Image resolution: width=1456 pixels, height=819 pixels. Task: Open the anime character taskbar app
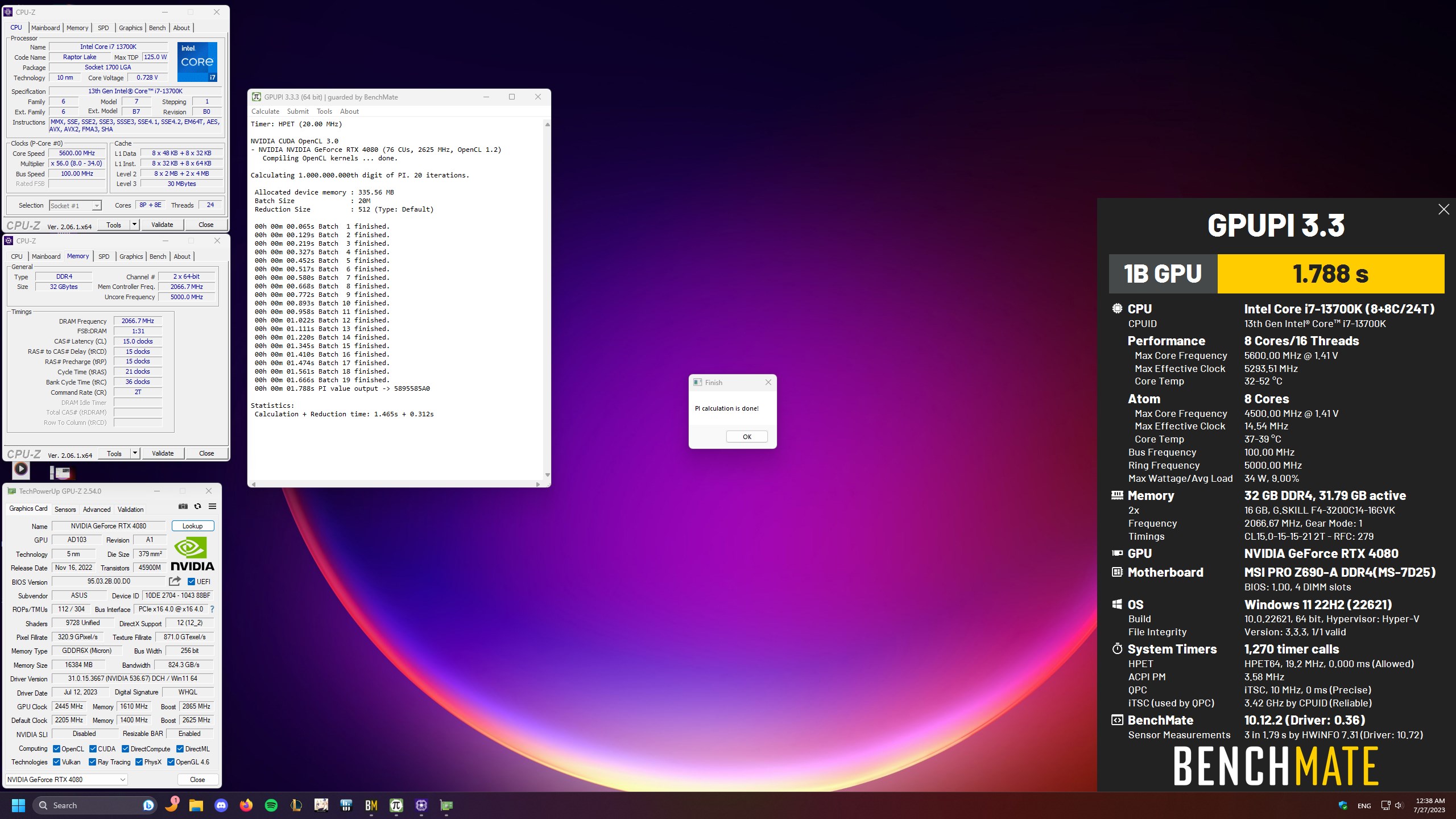click(x=321, y=805)
